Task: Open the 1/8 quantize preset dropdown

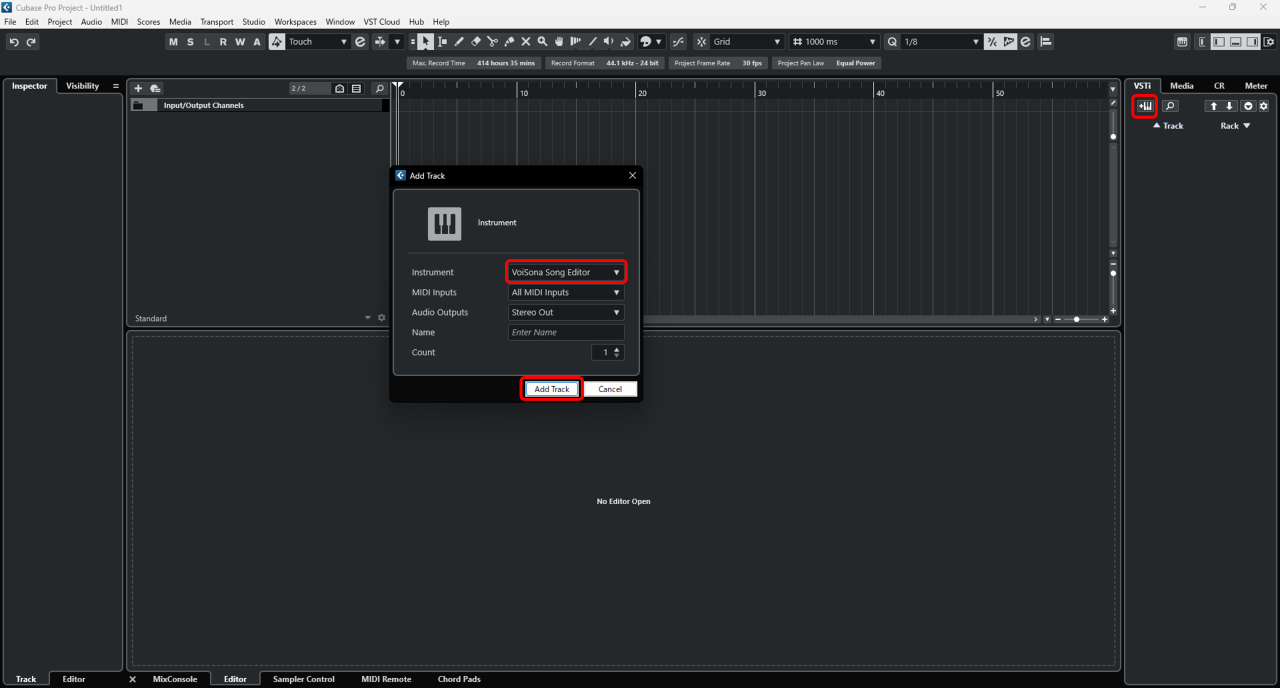Action: coord(943,42)
